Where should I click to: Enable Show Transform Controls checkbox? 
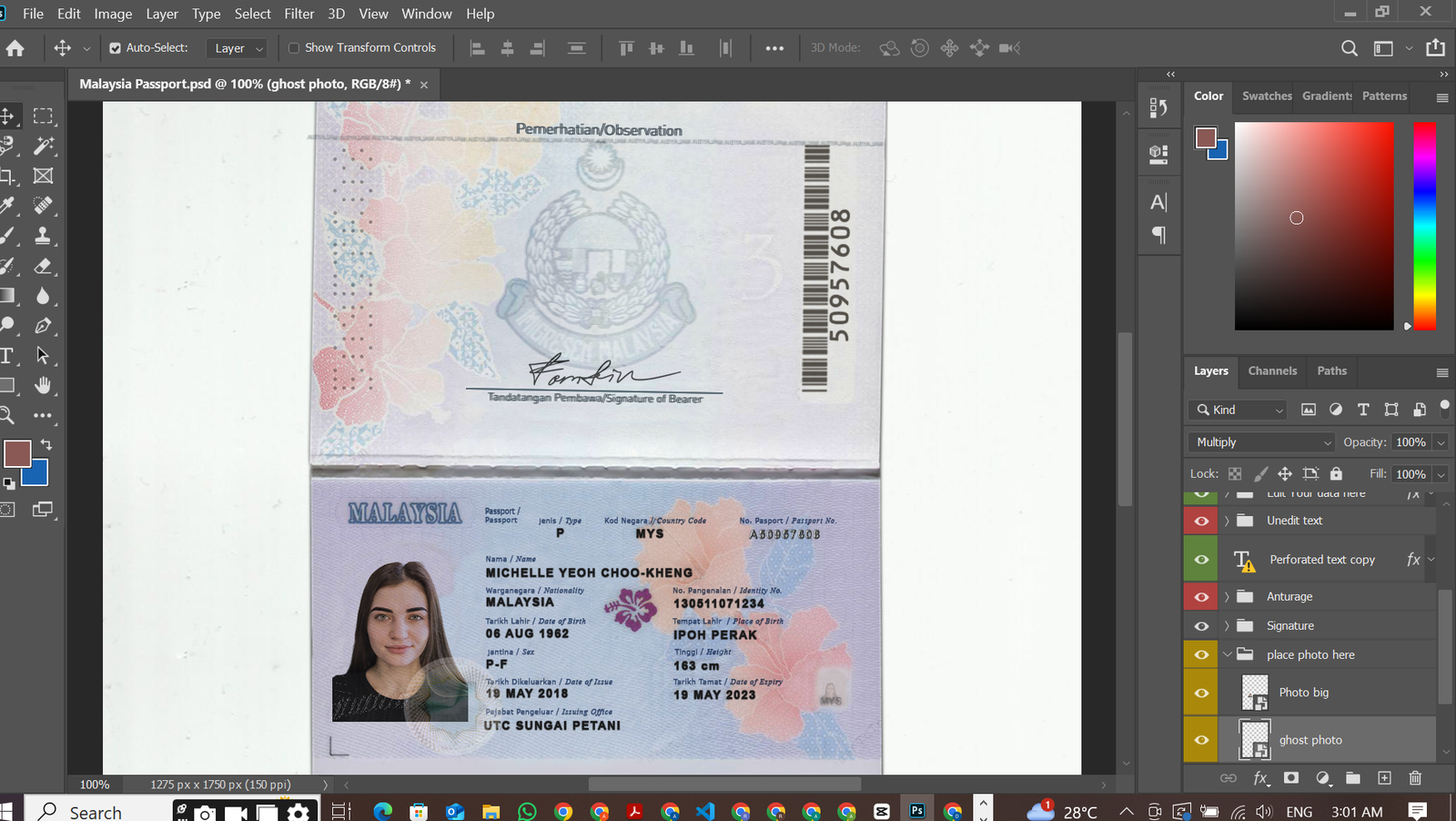(x=294, y=48)
